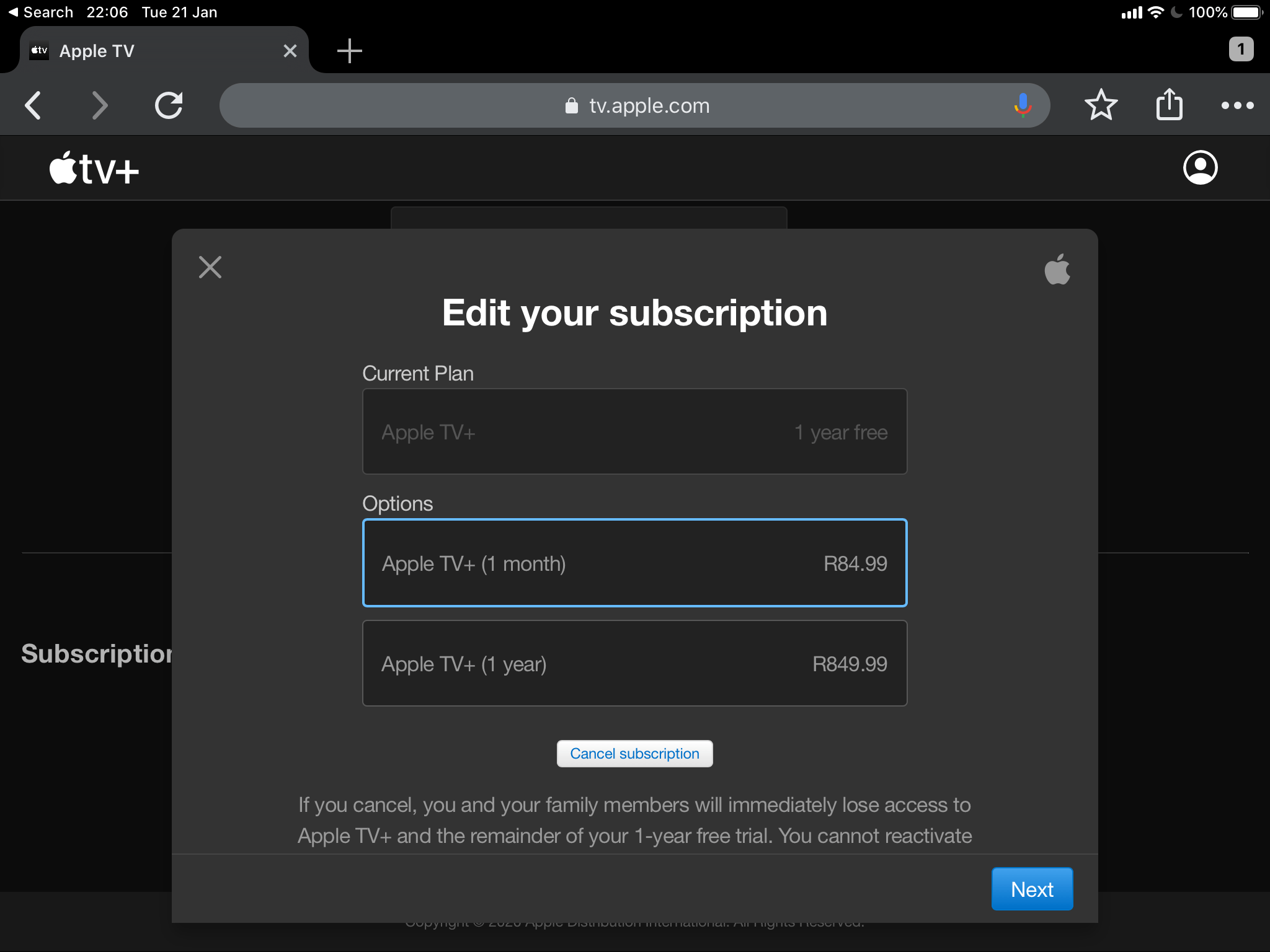Viewport: 1270px width, 952px height.
Task: Click the Apple tv+ logo
Action: click(x=94, y=169)
